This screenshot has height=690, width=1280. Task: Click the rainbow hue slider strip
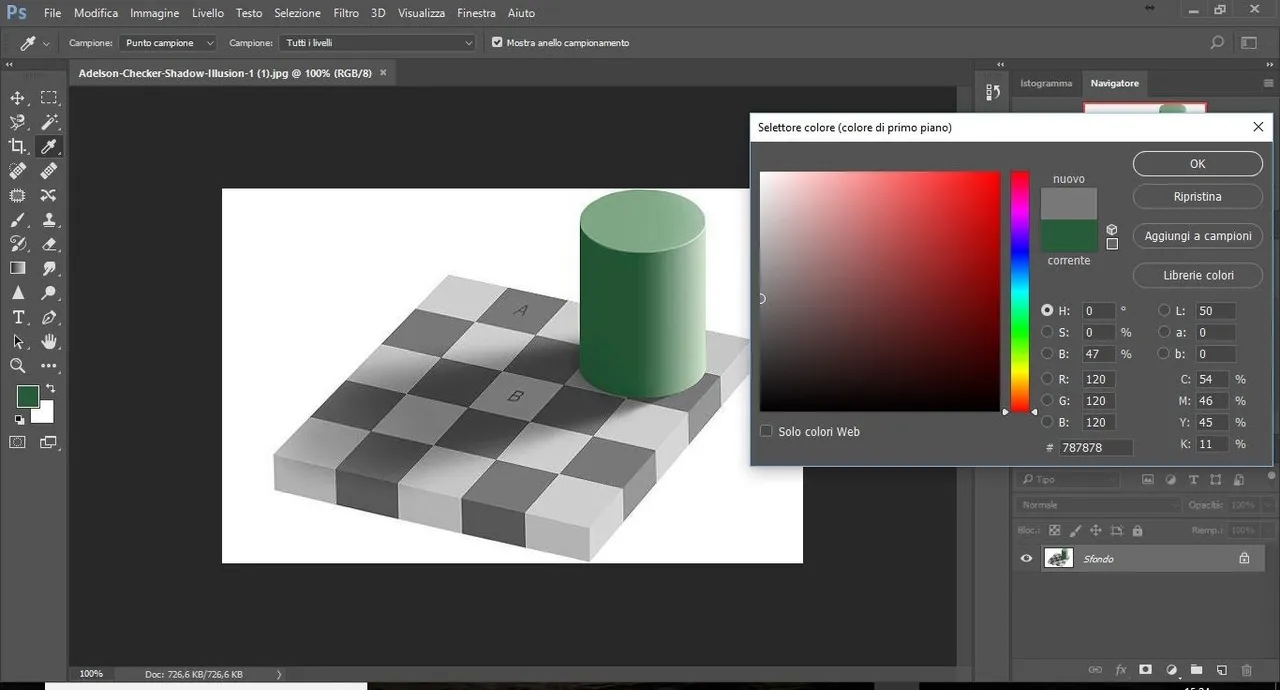[x=1019, y=291]
